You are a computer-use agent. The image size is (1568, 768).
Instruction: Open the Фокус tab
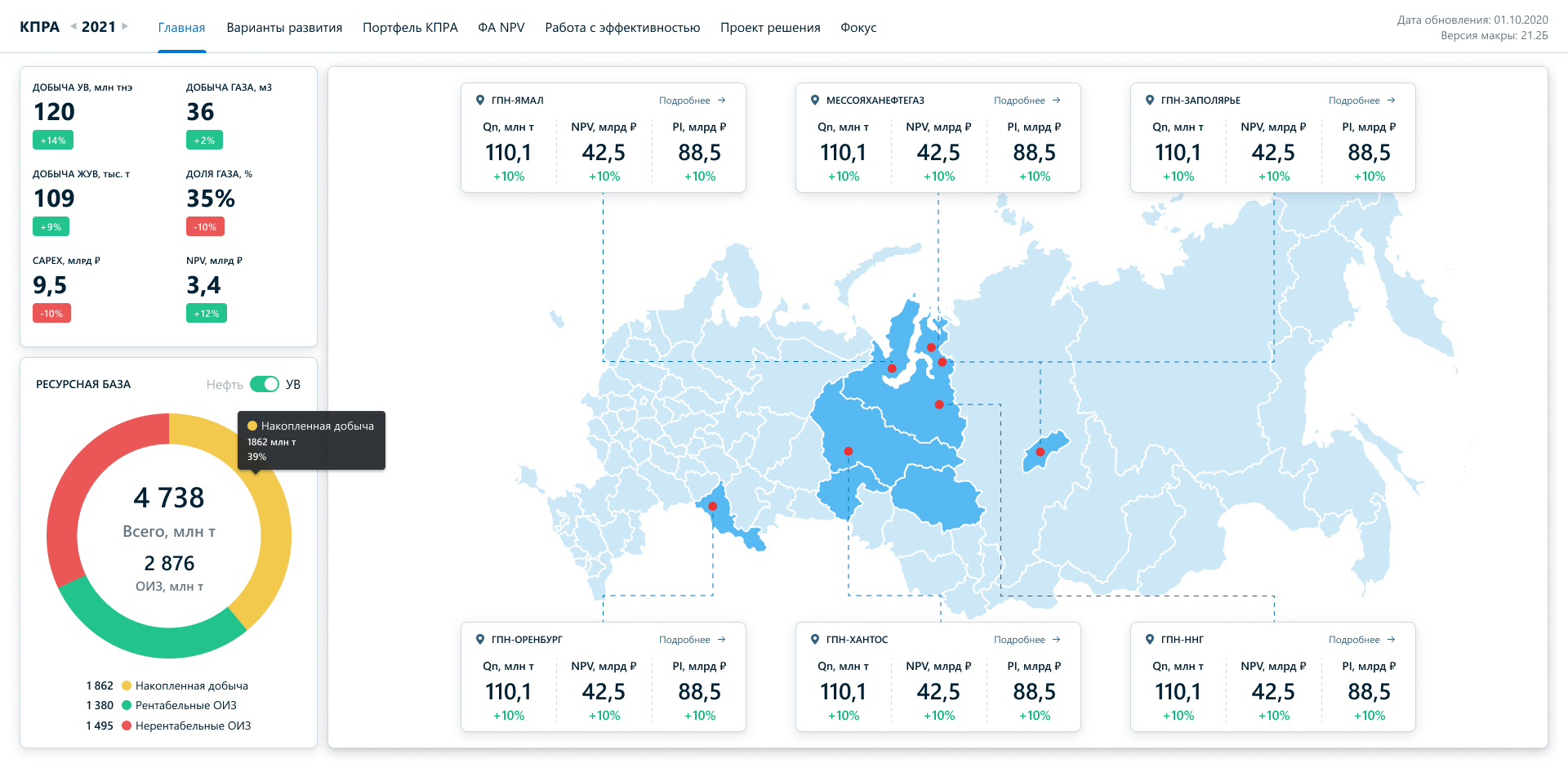[x=858, y=27]
